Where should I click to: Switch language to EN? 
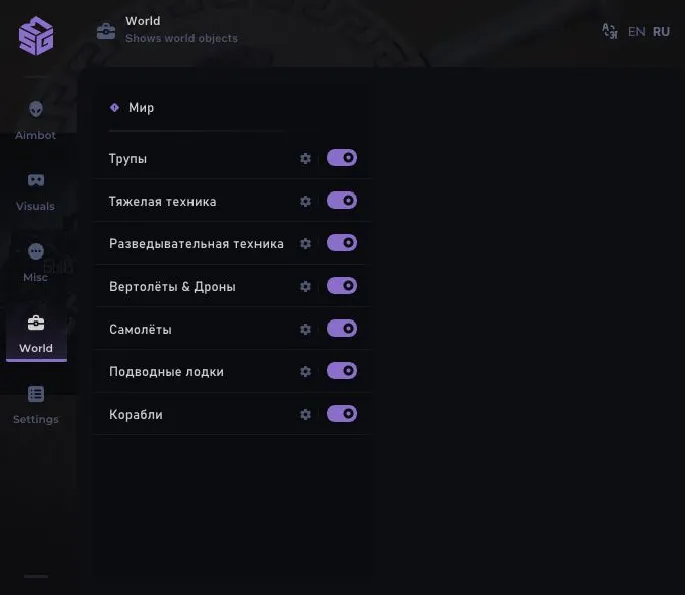(x=637, y=32)
